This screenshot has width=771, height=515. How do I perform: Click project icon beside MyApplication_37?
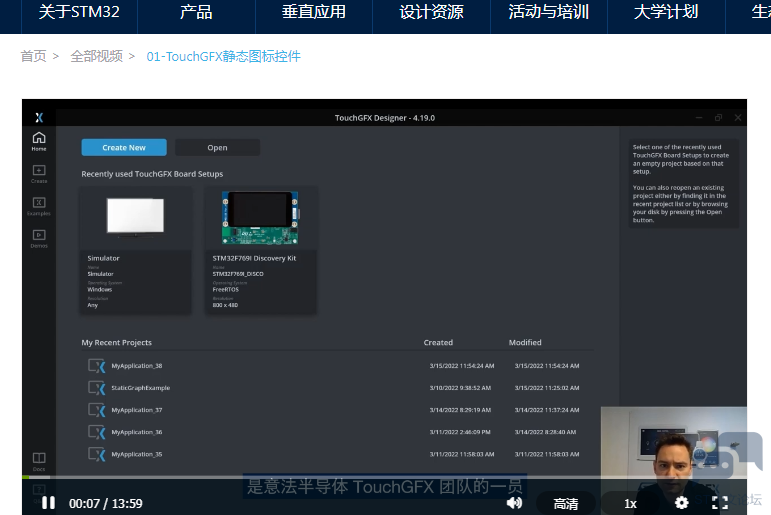tap(97, 410)
